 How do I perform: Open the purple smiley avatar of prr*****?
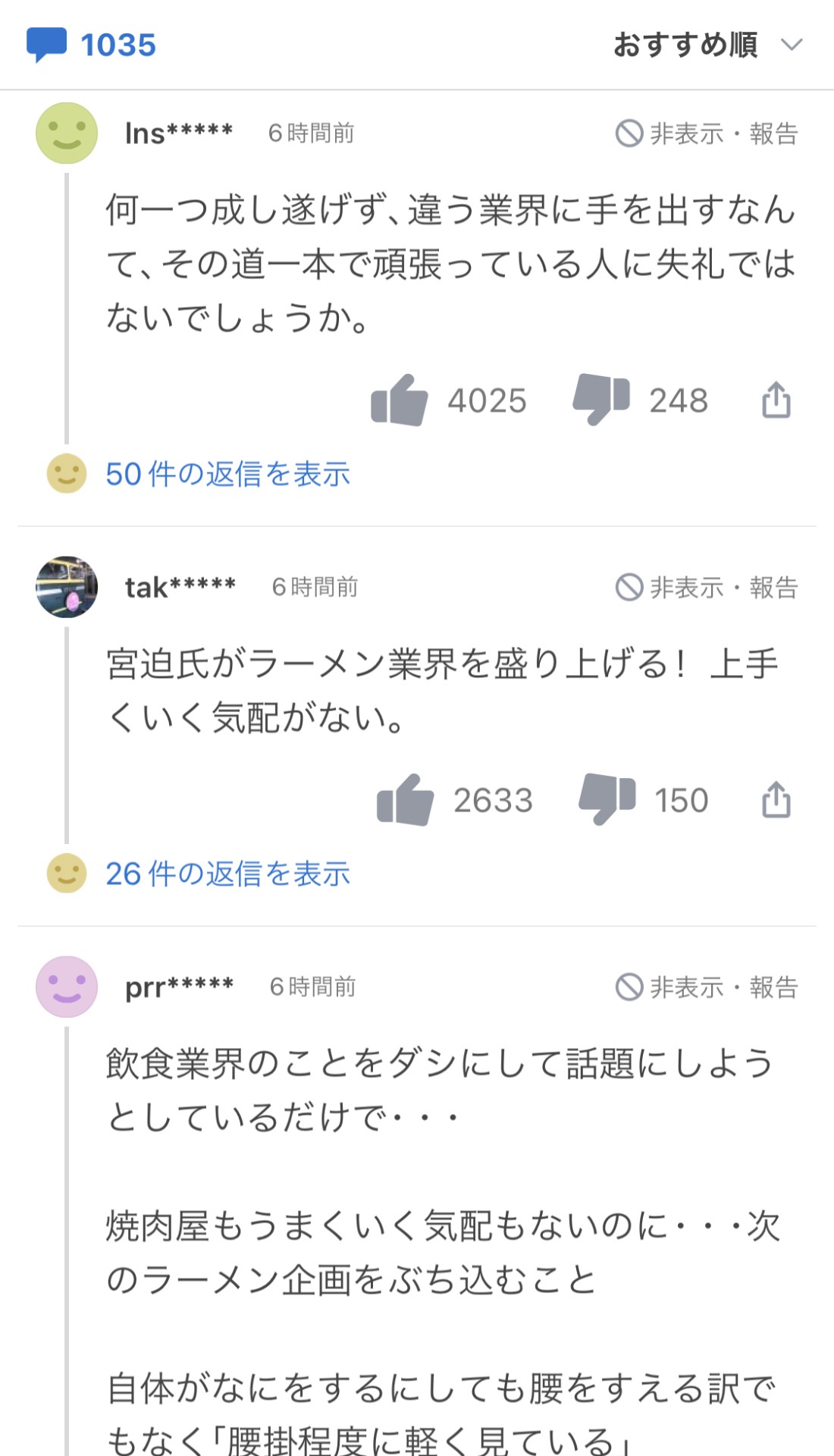click(67, 987)
